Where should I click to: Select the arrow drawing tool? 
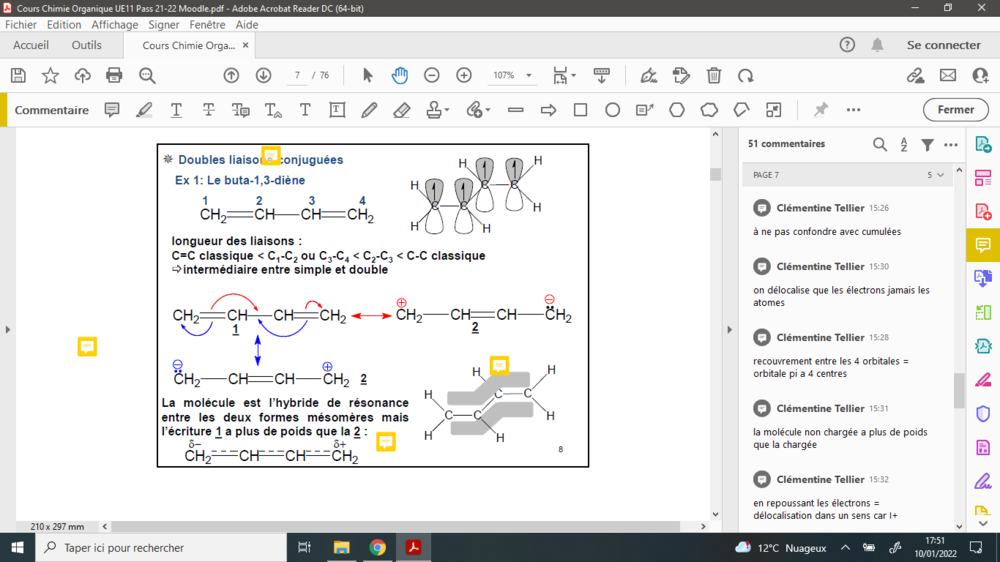pos(548,110)
